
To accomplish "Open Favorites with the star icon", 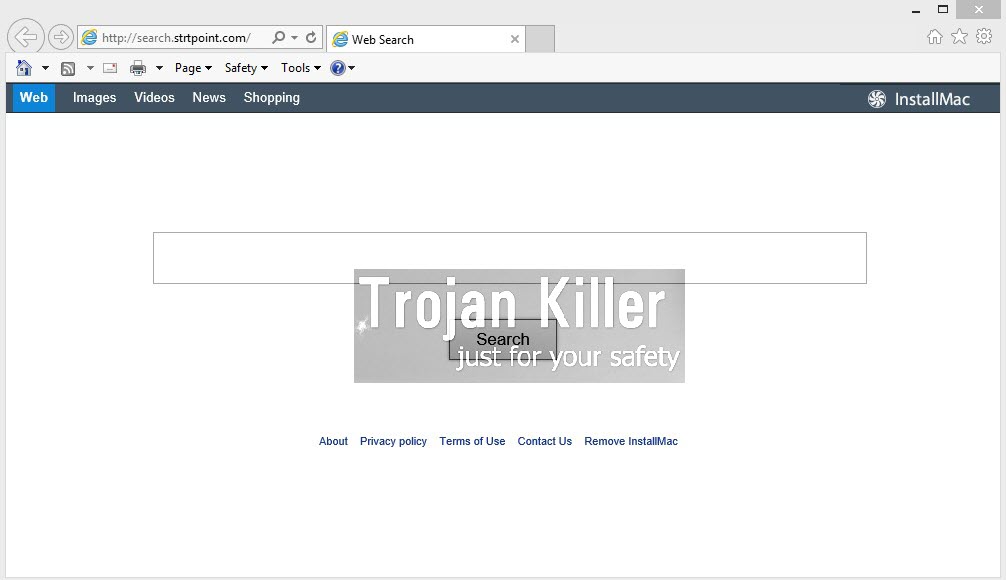I will point(959,37).
